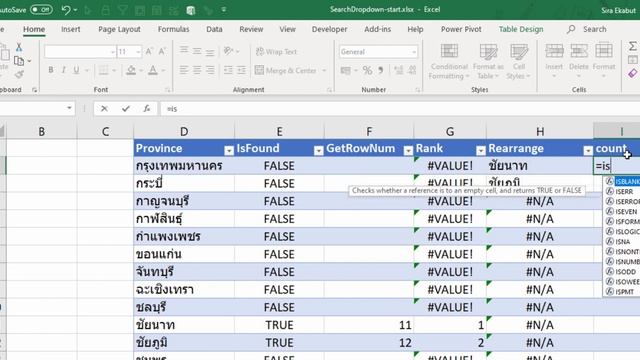Open the Province column filter dropdown

coord(229,151)
